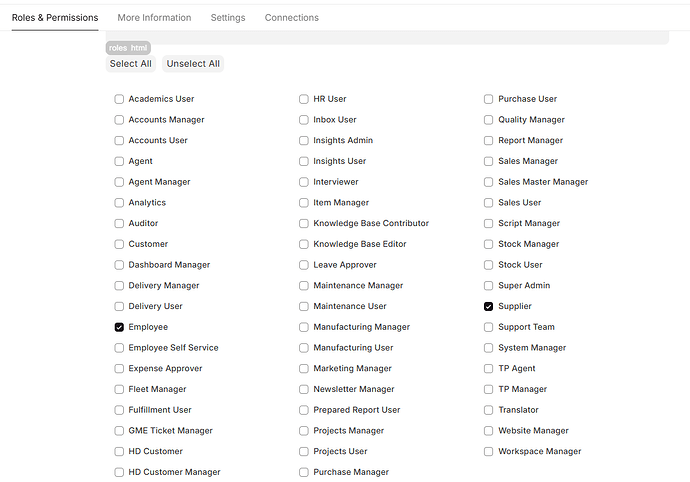This screenshot has height=482, width=690.
Task: Enable the Expense Approver role
Action: 119,368
